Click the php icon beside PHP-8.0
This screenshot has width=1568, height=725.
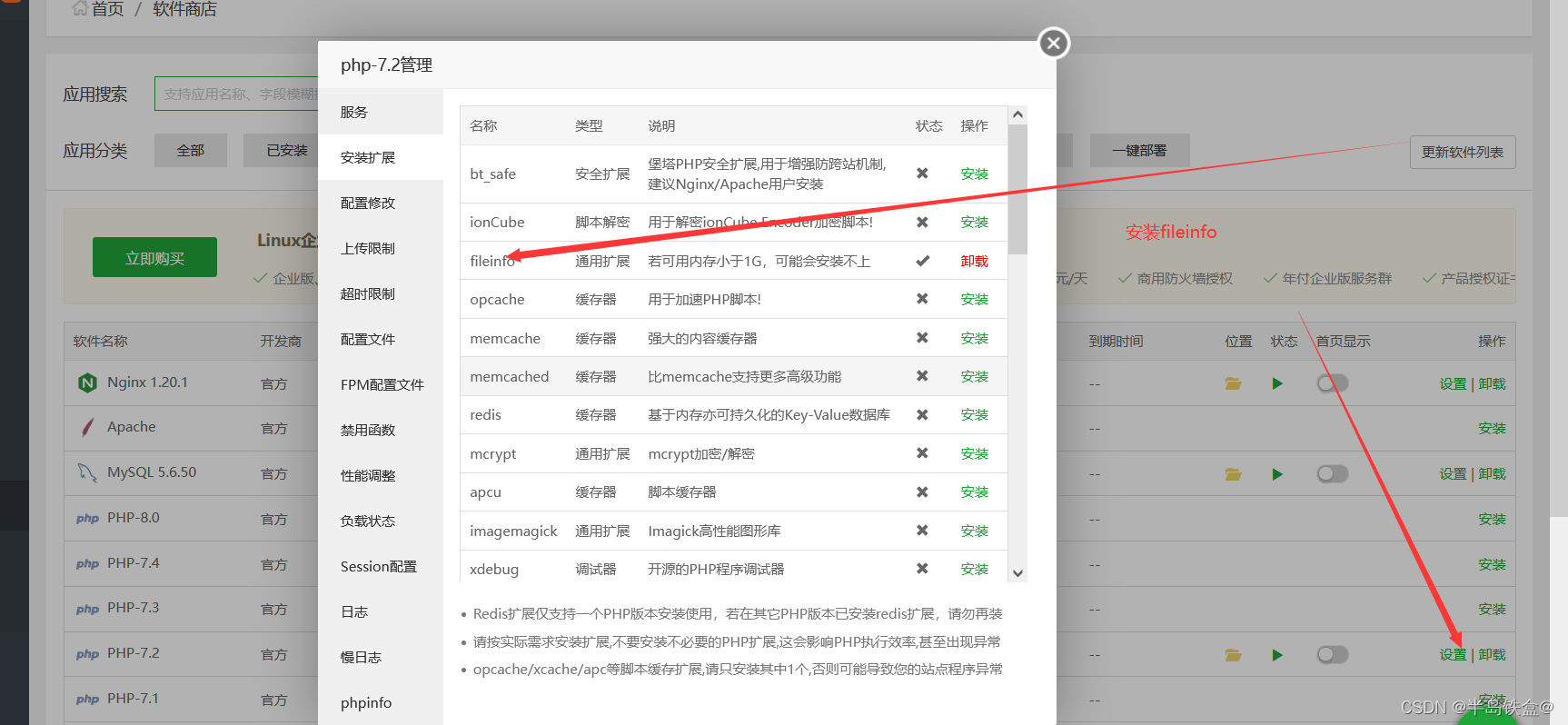pyautogui.click(x=87, y=519)
